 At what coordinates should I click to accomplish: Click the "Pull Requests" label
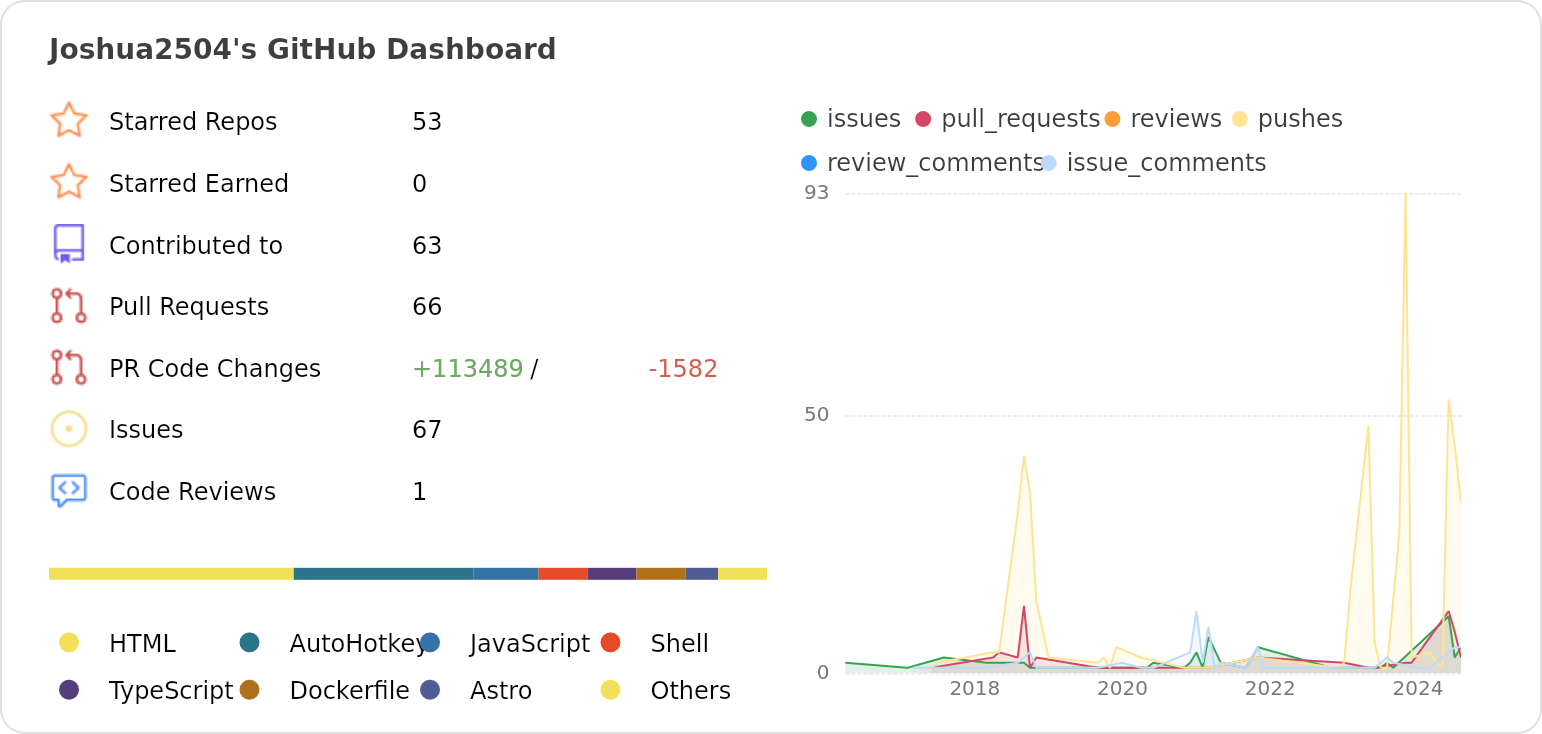click(189, 307)
